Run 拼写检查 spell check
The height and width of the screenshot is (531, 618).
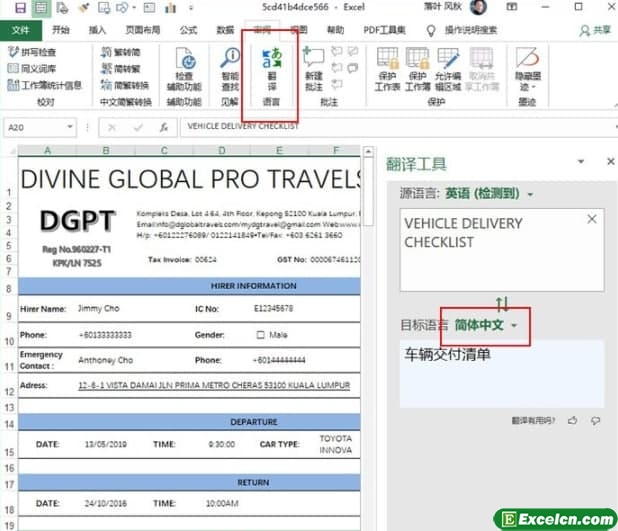tap(32, 52)
